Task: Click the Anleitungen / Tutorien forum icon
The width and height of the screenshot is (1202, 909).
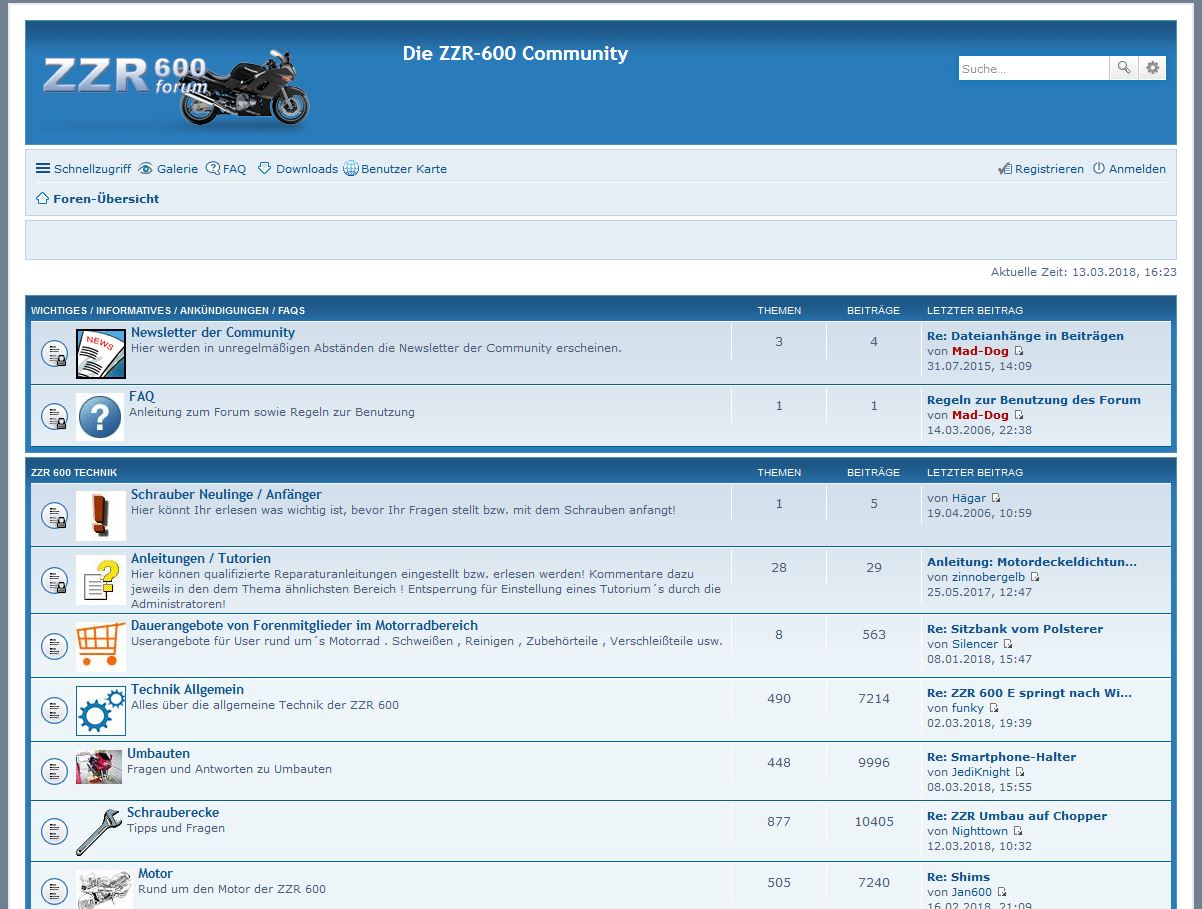Action: click(x=100, y=580)
